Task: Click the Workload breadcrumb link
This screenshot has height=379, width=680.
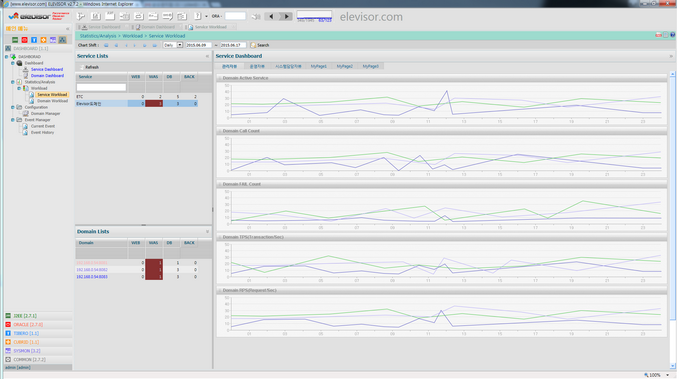Action: point(132,36)
